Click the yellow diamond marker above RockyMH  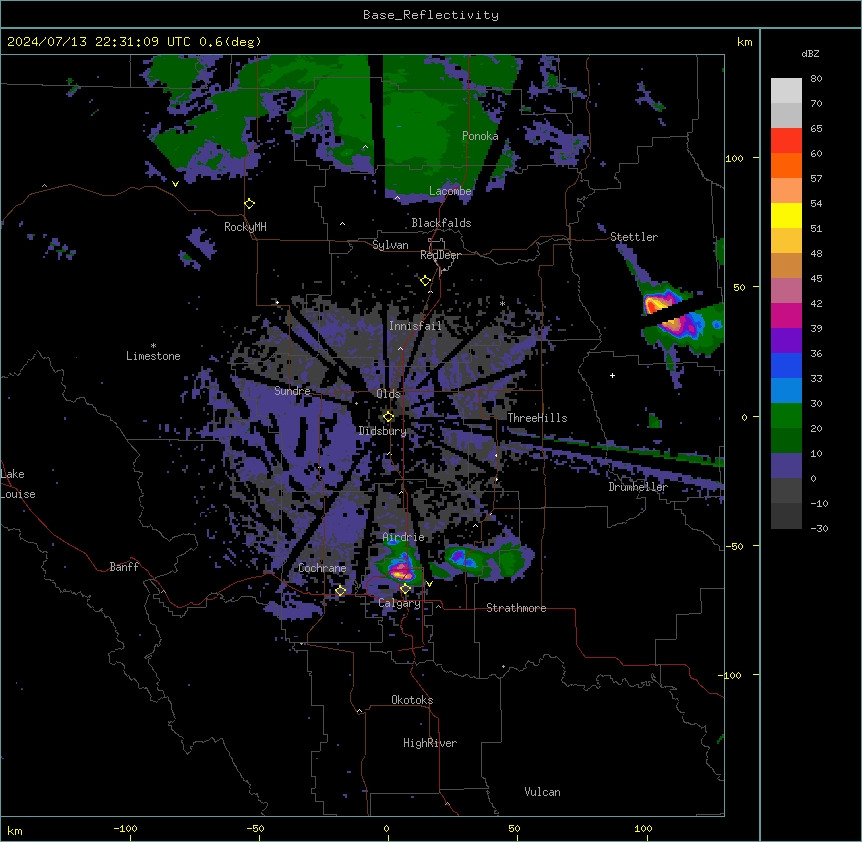tap(250, 204)
